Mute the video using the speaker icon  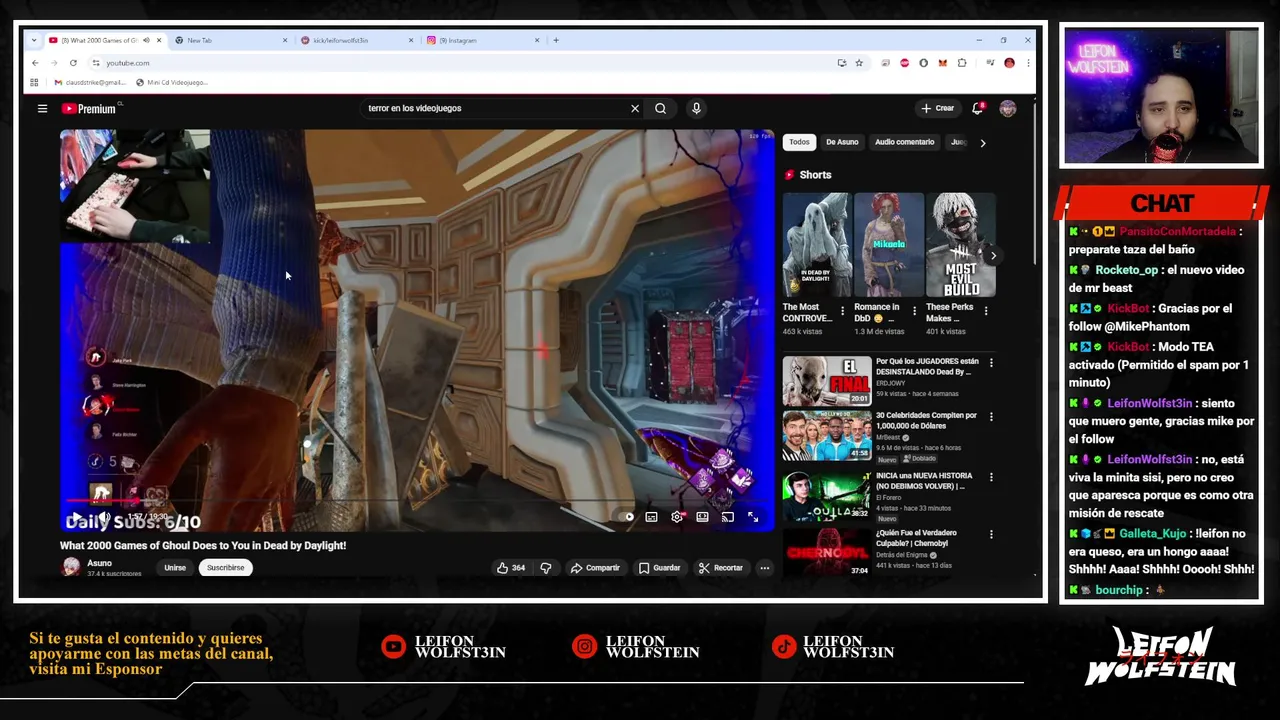click(103, 517)
